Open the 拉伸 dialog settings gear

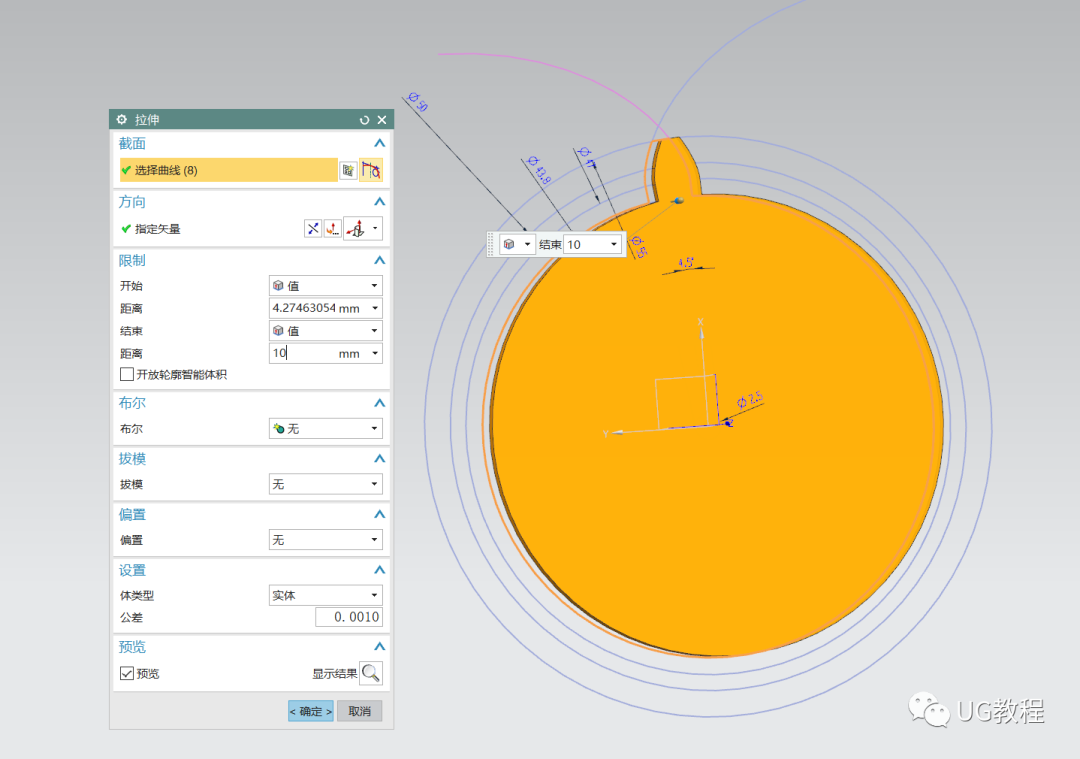[122, 119]
